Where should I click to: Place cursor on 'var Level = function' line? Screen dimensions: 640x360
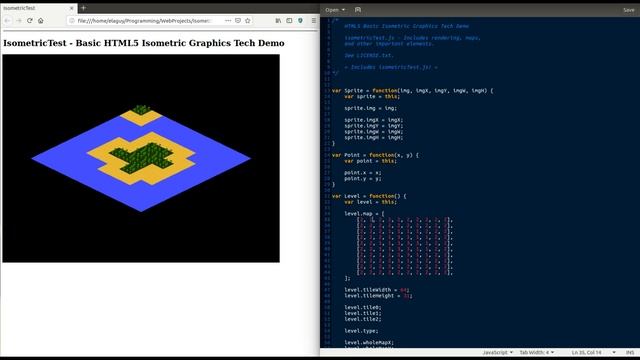pos(369,196)
